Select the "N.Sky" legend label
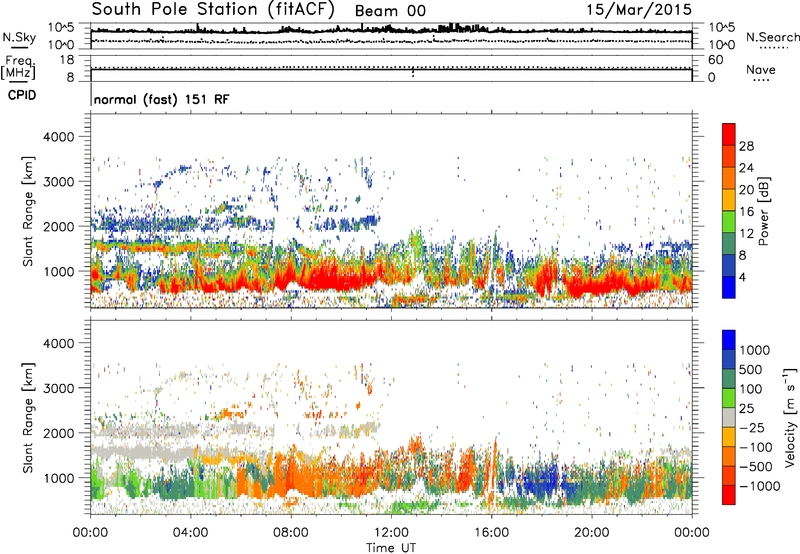 19,37
